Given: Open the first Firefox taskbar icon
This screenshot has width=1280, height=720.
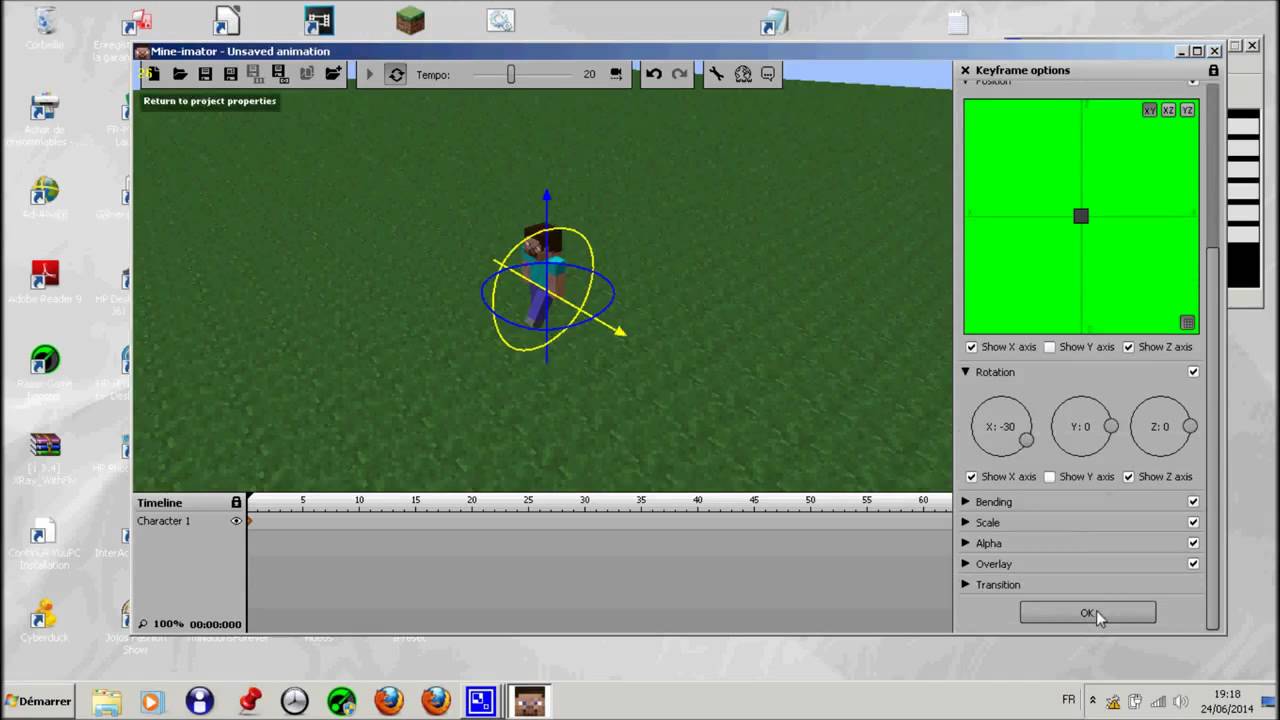Looking at the screenshot, I should click(x=388, y=701).
